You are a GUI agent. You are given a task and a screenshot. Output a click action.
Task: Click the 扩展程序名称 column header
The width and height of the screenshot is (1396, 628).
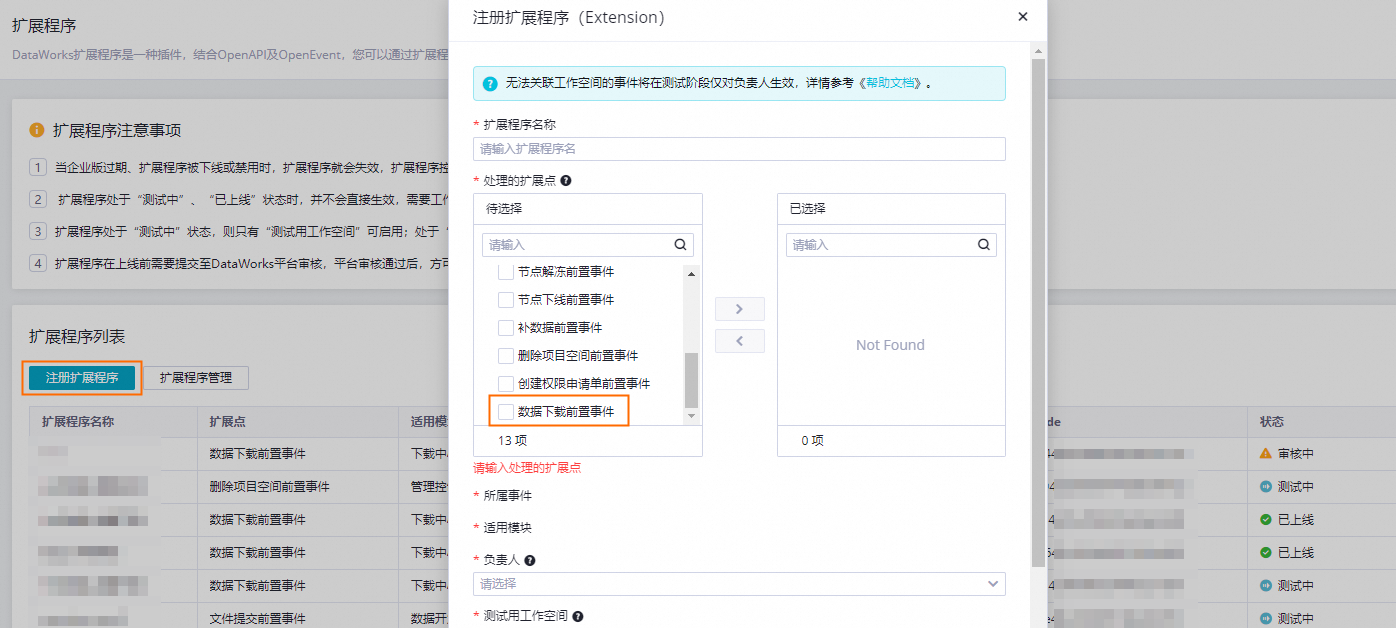(78, 422)
